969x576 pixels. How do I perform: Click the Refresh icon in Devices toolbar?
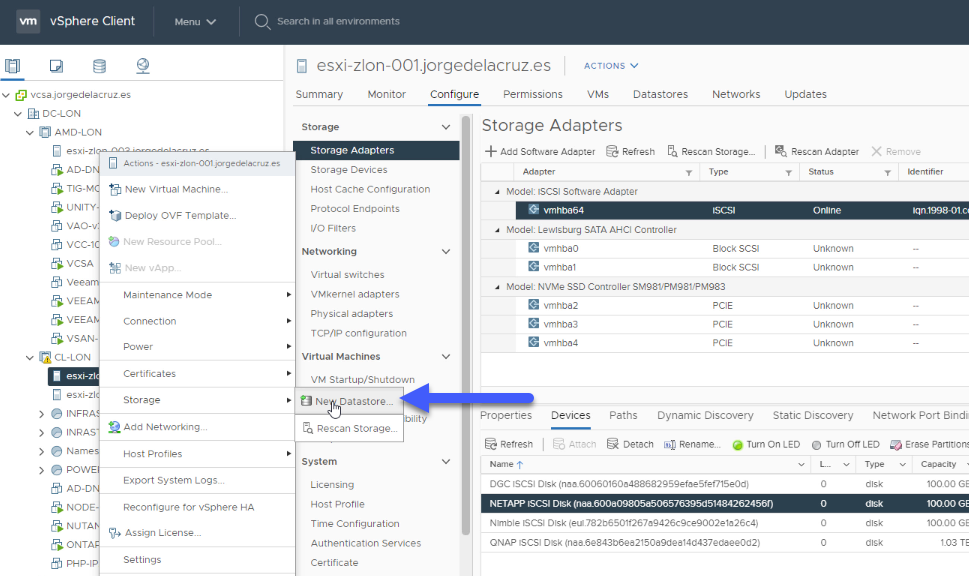(x=491, y=444)
